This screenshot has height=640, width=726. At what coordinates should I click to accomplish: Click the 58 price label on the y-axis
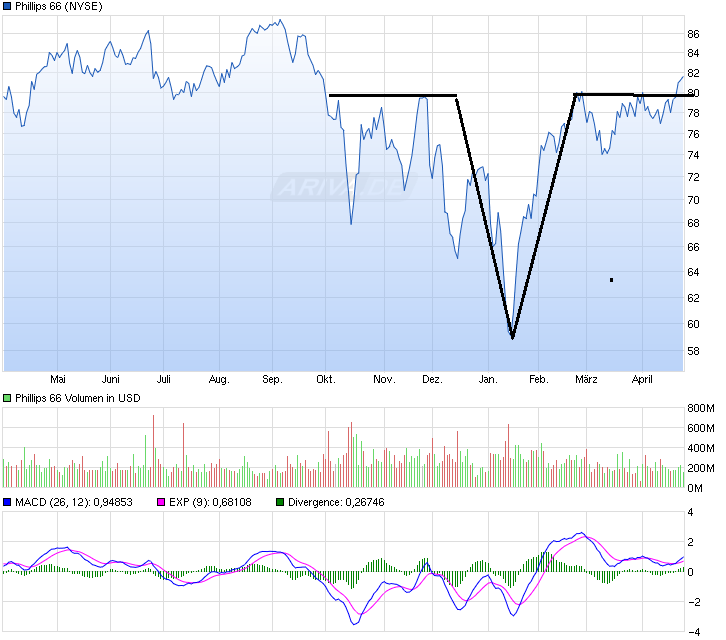693,351
